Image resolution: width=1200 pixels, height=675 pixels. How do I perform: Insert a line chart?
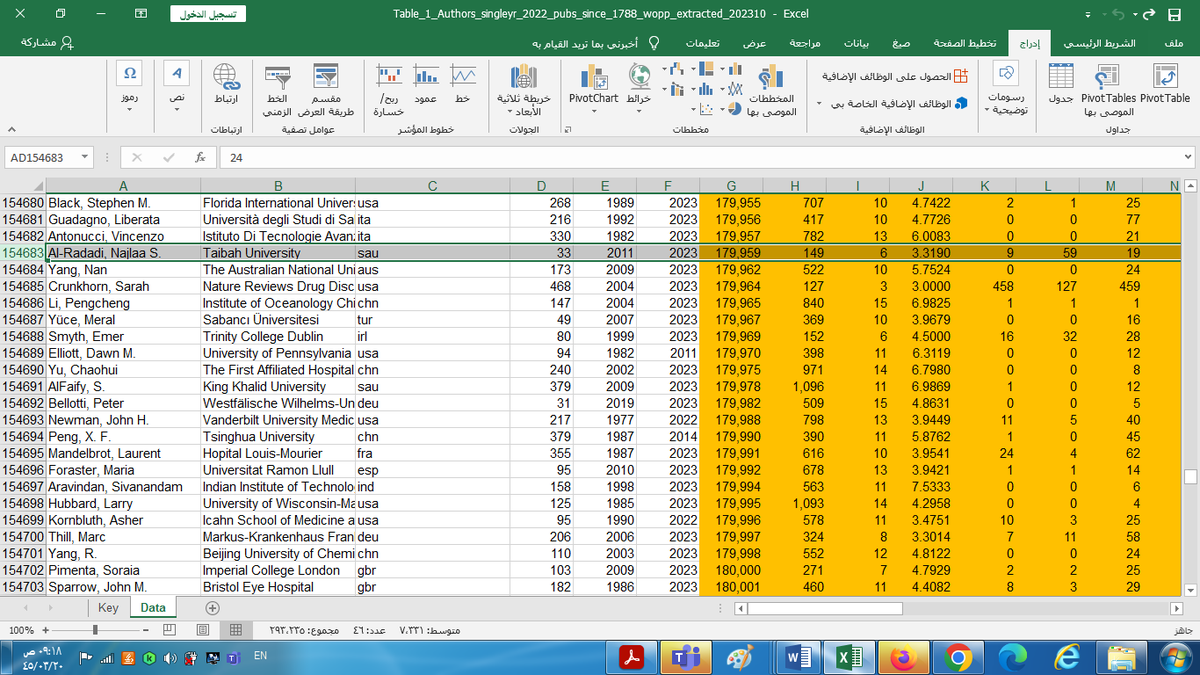(735, 89)
